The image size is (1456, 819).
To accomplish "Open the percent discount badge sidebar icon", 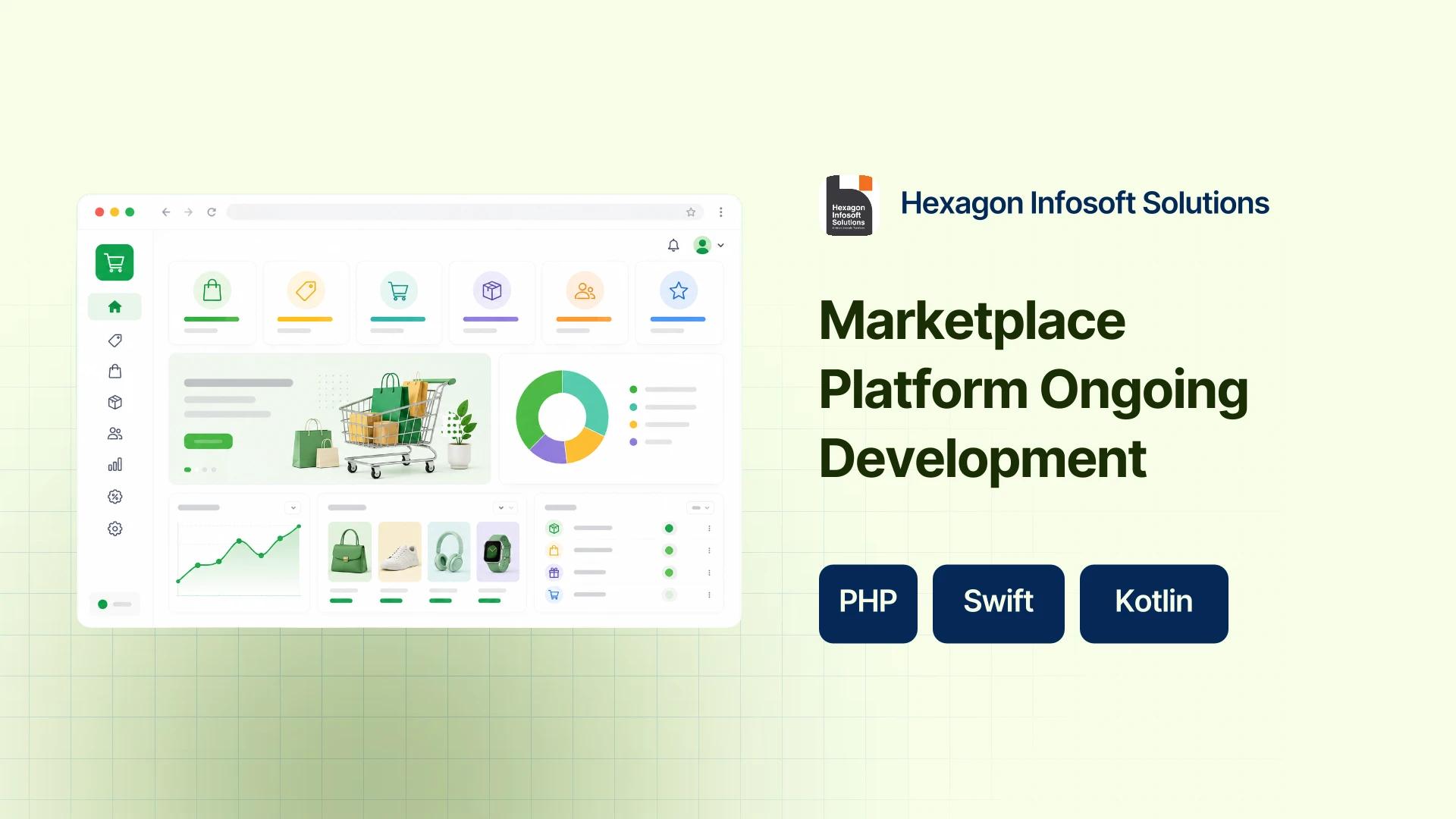I will point(115,497).
